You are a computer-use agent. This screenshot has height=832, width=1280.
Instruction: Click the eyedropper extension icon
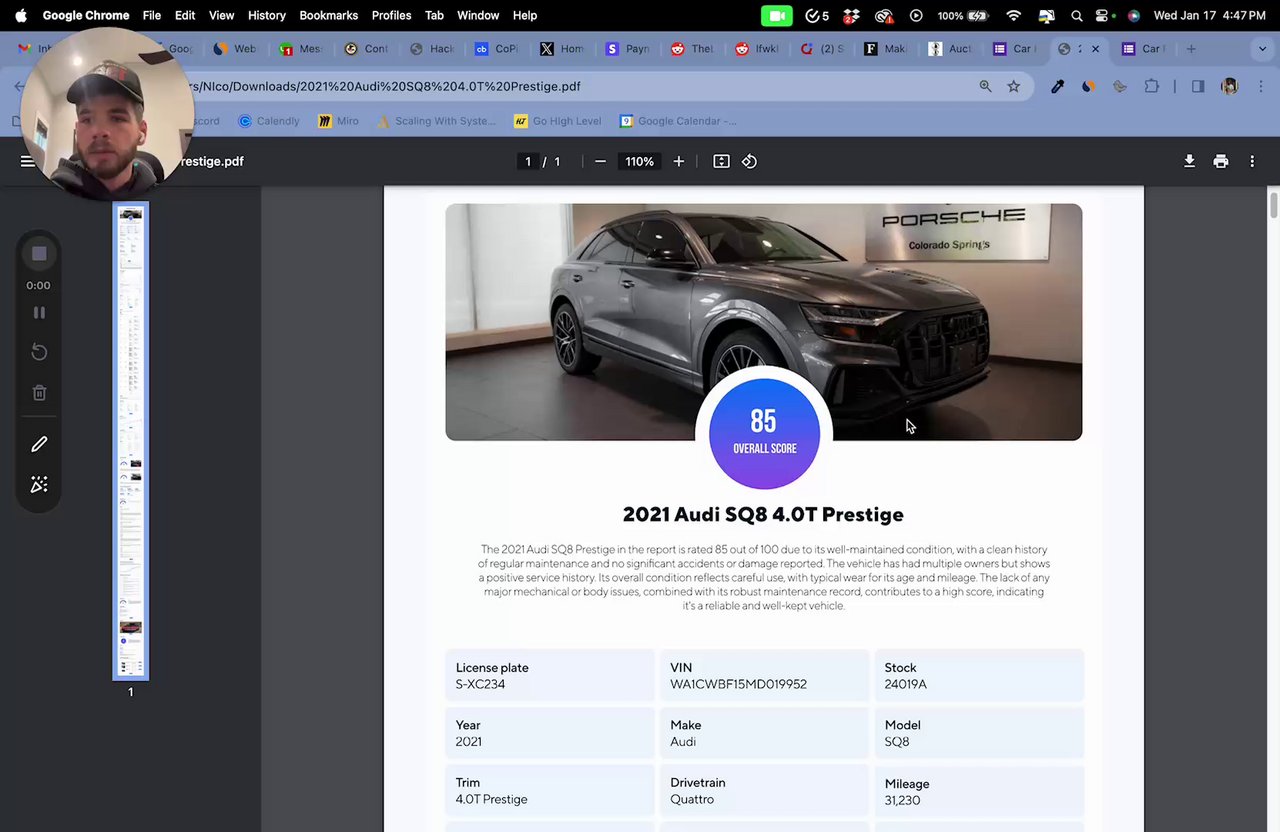coord(1057,86)
